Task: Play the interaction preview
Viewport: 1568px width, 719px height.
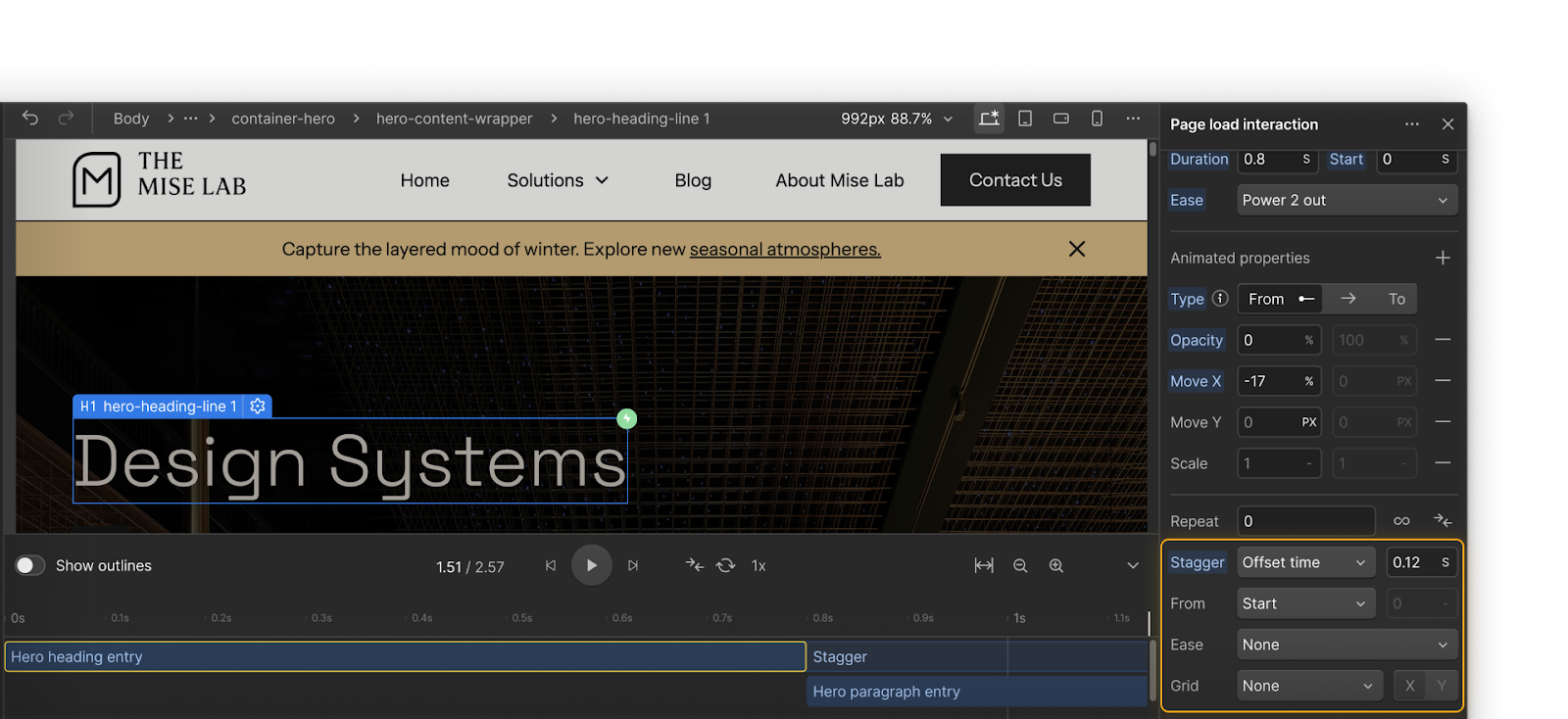Action: click(592, 565)
